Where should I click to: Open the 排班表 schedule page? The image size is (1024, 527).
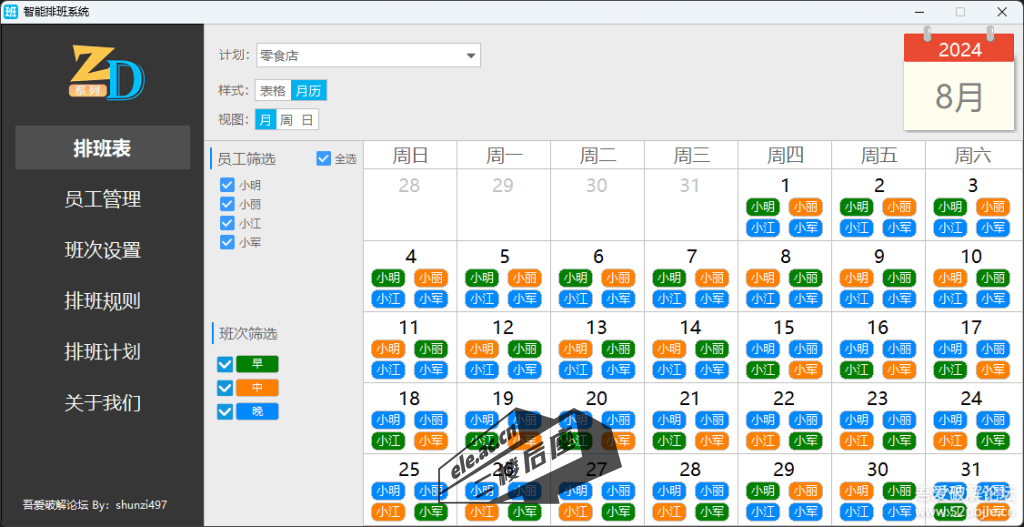[x=103, y=148]
